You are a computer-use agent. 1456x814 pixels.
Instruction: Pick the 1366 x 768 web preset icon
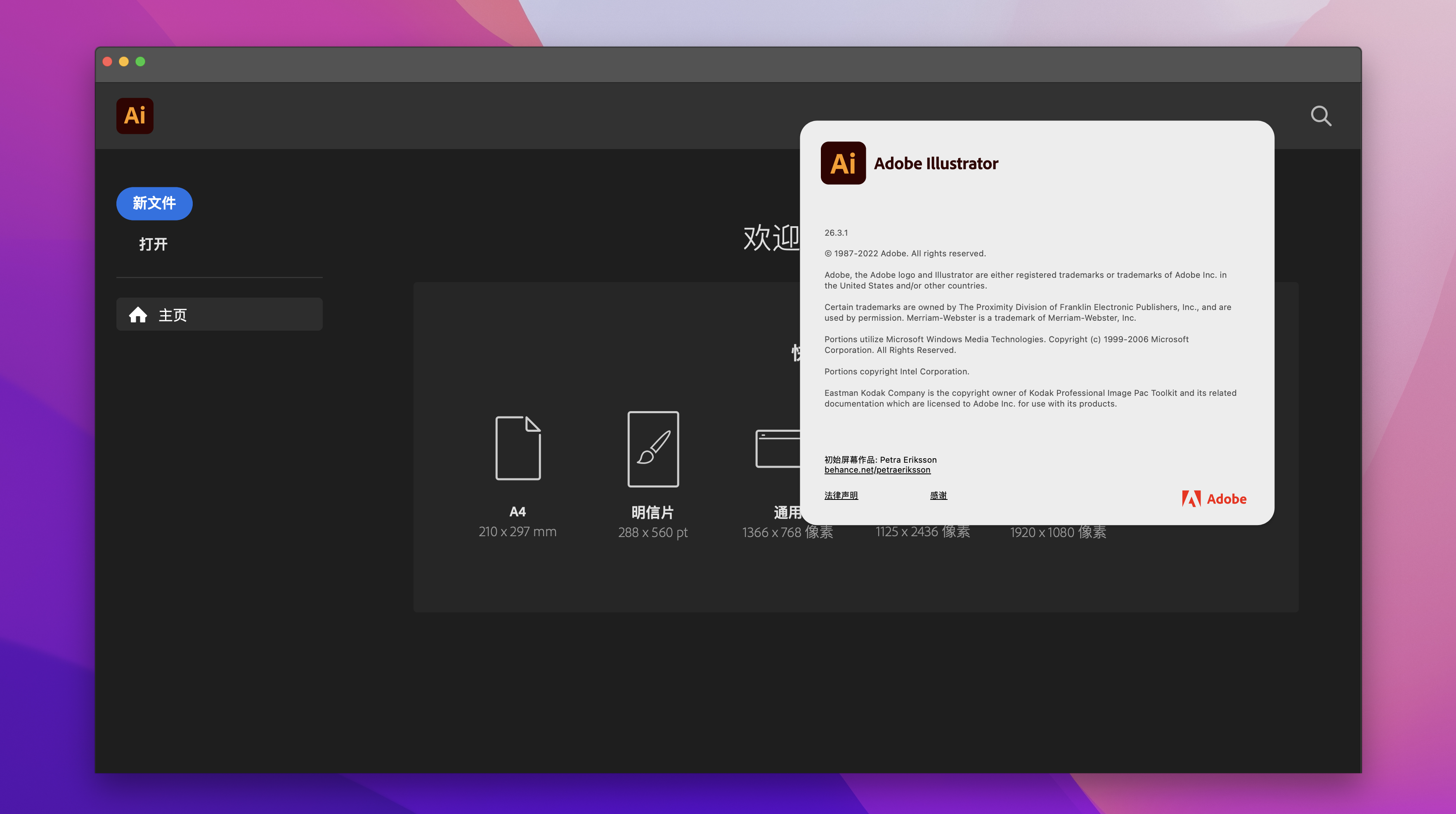[x=778, y=449]
